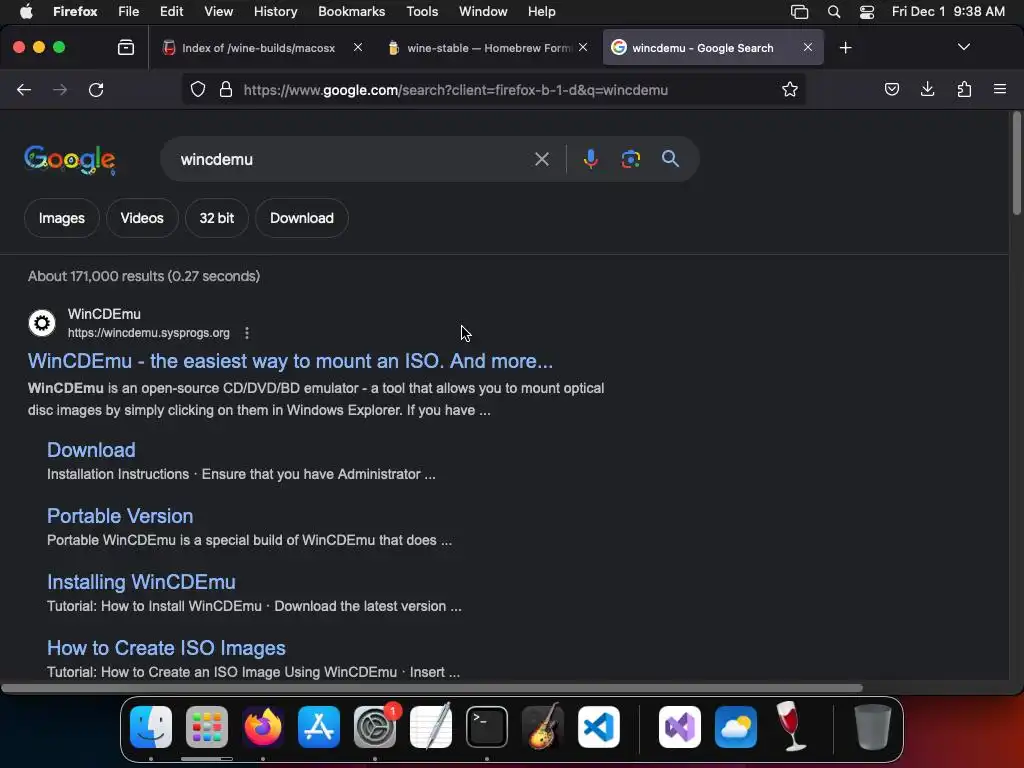Screen dimensions: 1024x768
Task: Open the Download sitelink
Action: click(x=91, y=450)
